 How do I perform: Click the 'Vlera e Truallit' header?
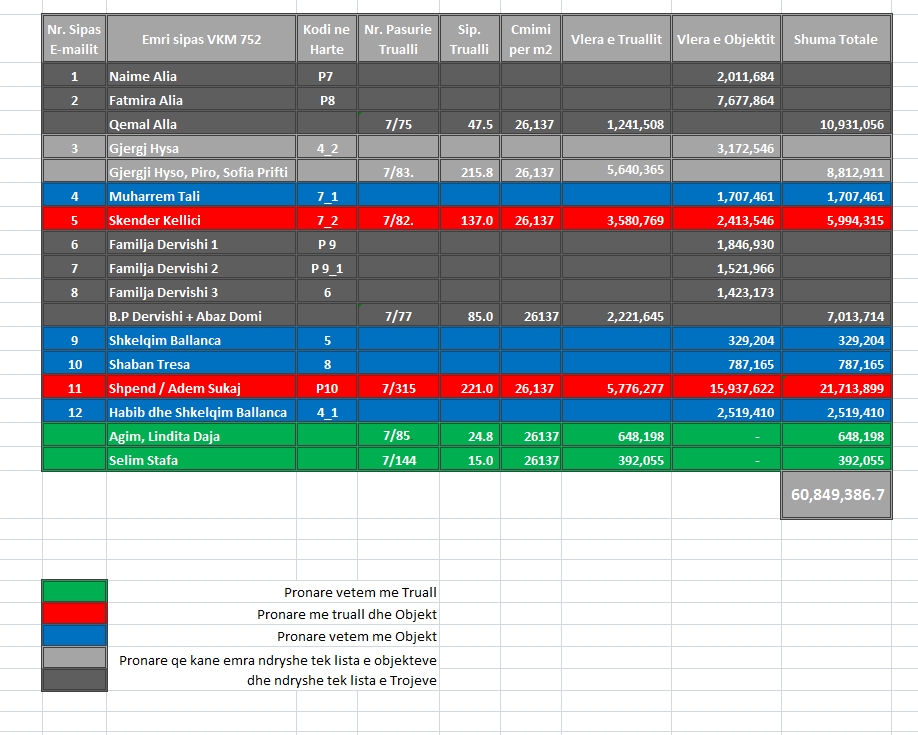point(616,40)
